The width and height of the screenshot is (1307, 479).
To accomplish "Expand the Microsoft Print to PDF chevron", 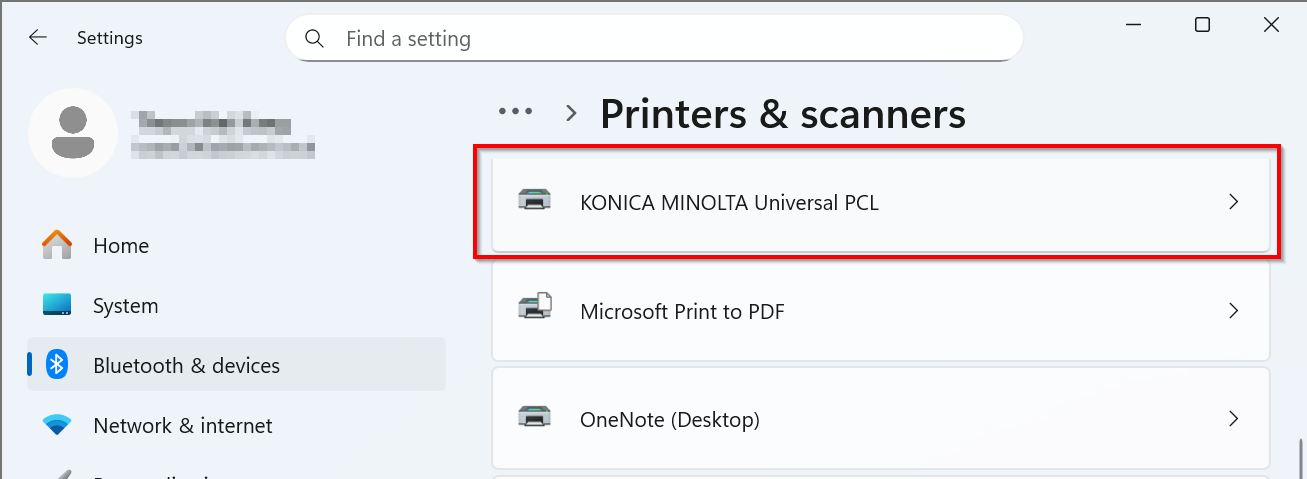I will [x=1233, y=311].
